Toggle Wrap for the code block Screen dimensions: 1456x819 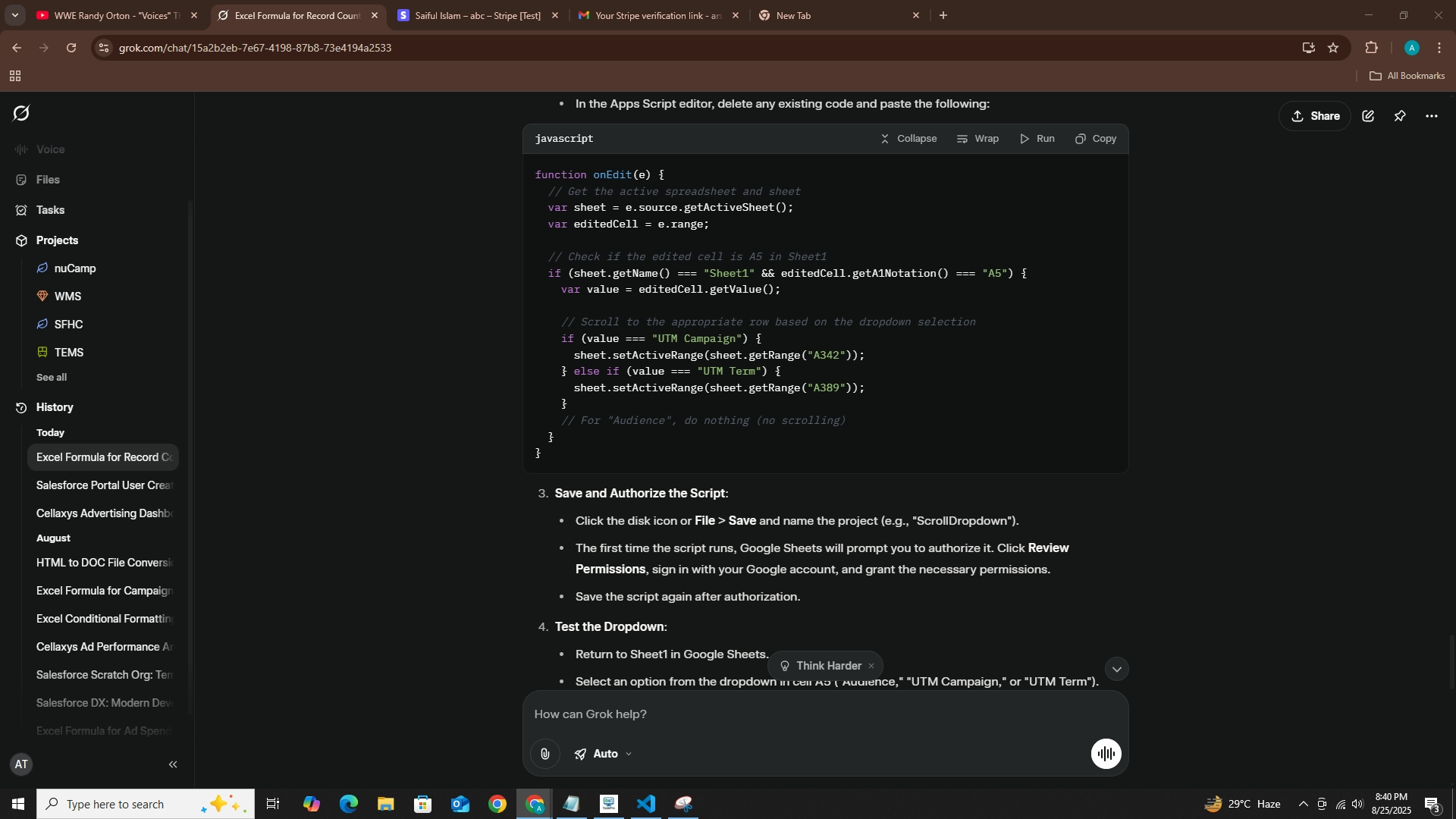[x=977, y=139]
